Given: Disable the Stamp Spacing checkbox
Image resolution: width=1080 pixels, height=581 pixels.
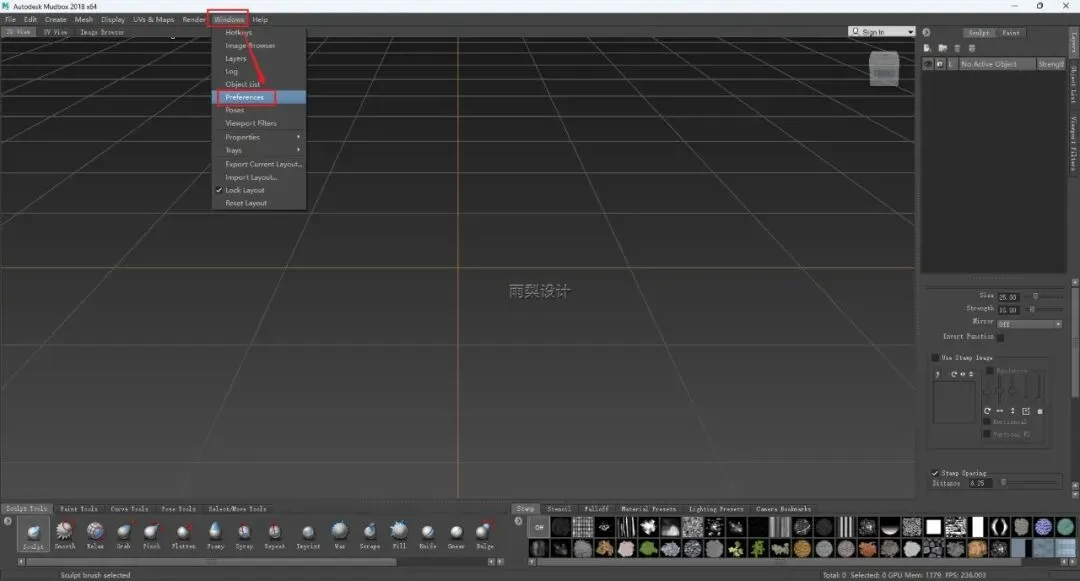Looking at the screenshot, I should (x=935, y=473).
